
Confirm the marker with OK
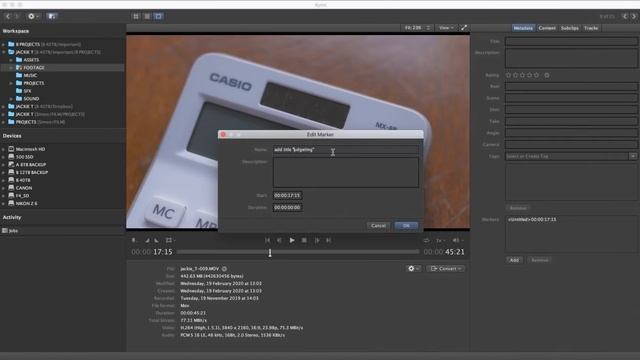406,226
